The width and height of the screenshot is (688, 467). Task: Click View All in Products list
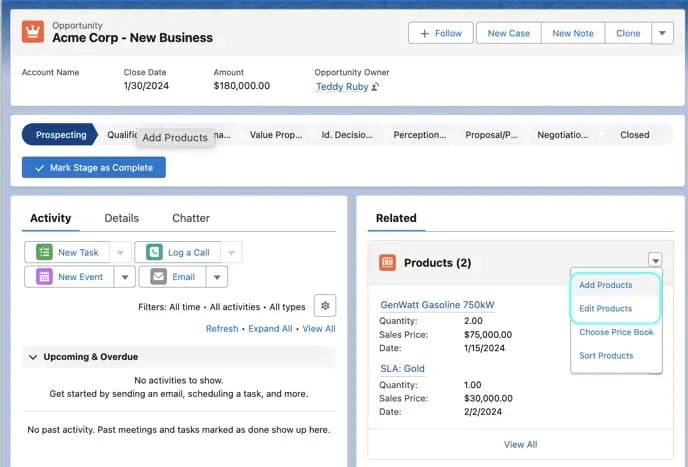click(x=520, y=444)
